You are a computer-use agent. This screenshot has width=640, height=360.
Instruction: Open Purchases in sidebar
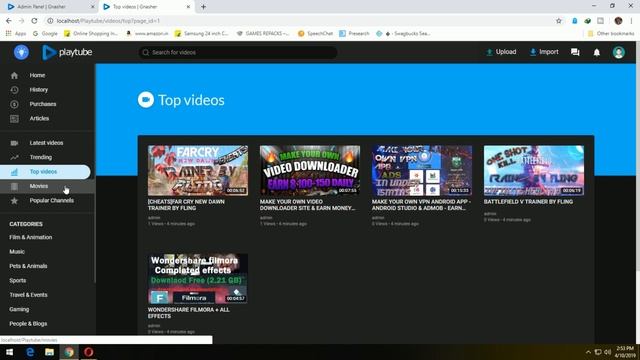pyautogui.click(x=43, y=104)
